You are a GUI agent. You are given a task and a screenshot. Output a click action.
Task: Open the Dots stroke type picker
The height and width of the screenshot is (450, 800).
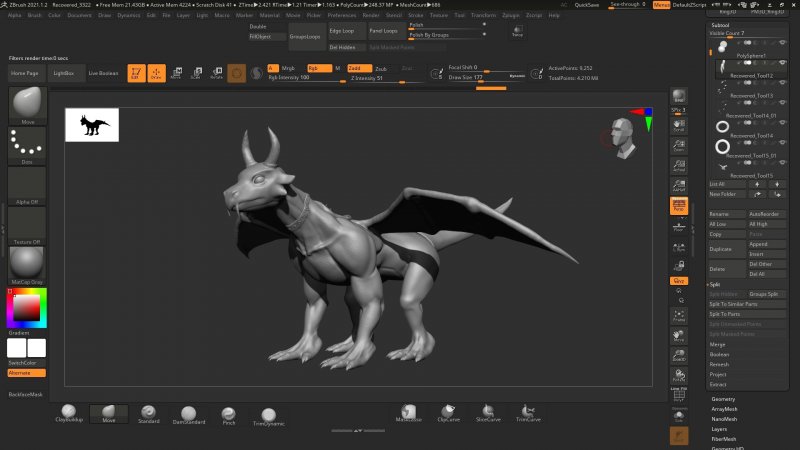27,146
